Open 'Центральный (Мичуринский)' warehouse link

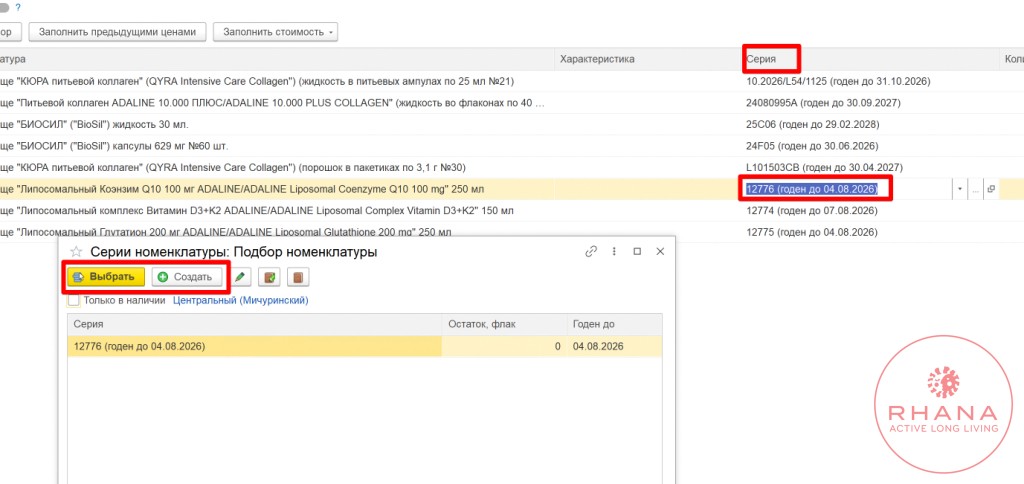tap(240, 300)
